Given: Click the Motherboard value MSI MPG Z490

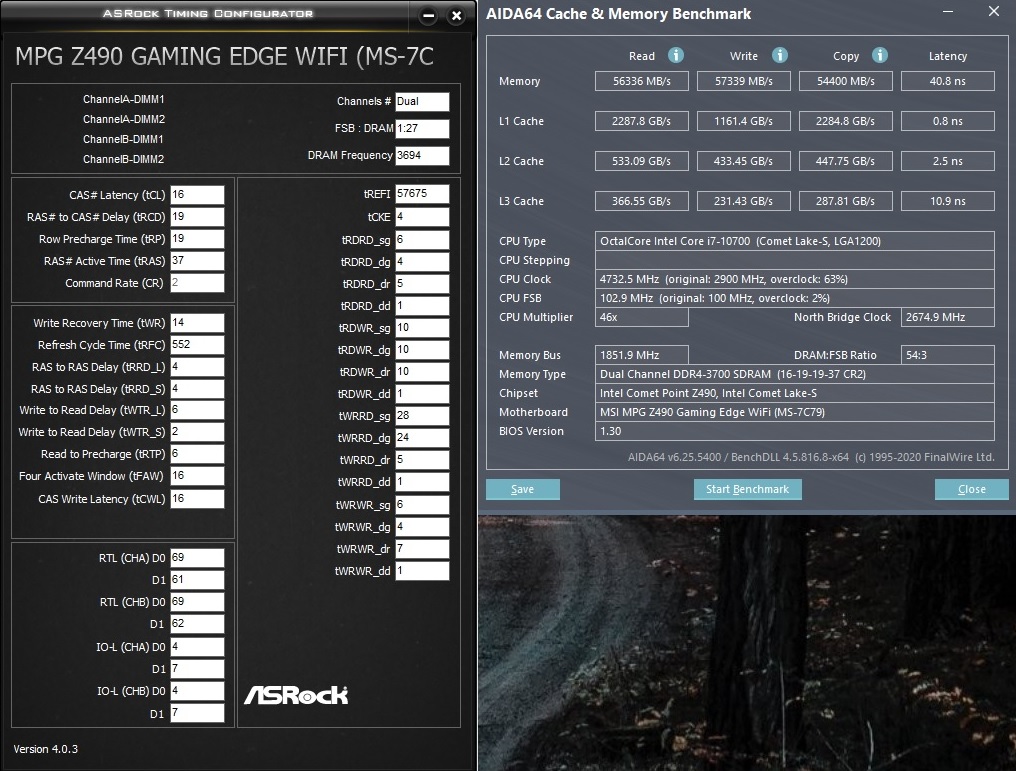Looking at the screenshot, I should [x=794, y=412].
